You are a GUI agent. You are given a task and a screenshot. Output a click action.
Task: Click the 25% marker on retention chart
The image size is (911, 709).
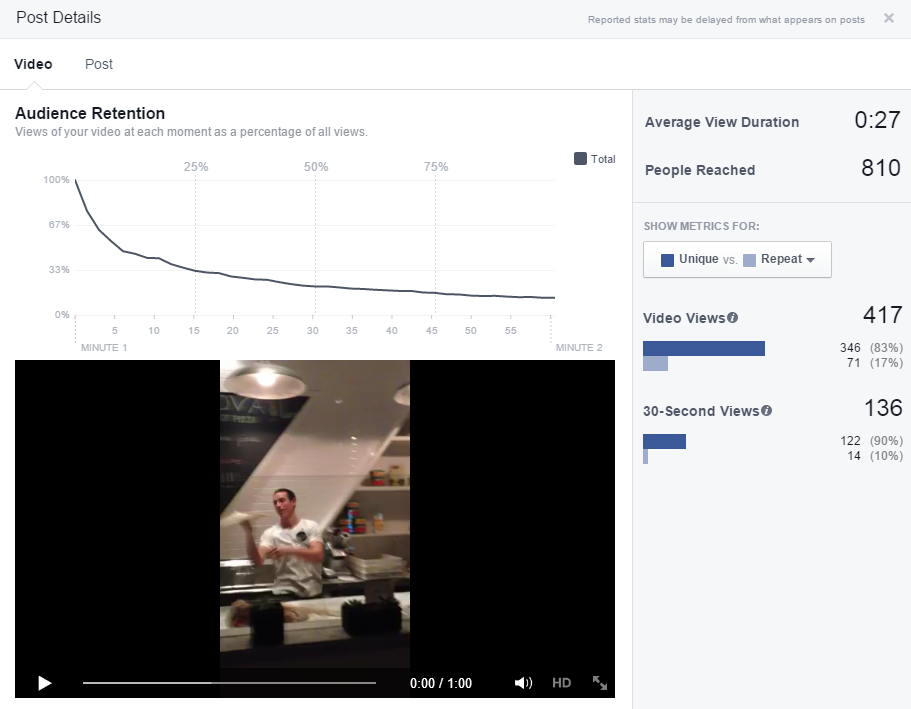[196, 167]
